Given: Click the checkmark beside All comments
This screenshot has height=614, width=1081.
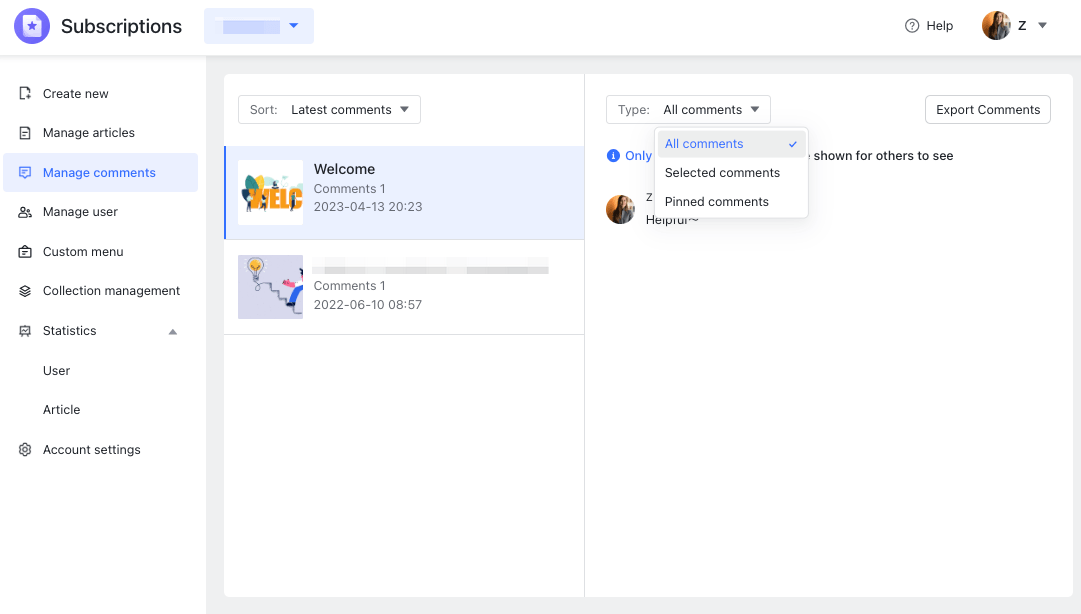Looking at the screenshot, I should click(793, 144).
